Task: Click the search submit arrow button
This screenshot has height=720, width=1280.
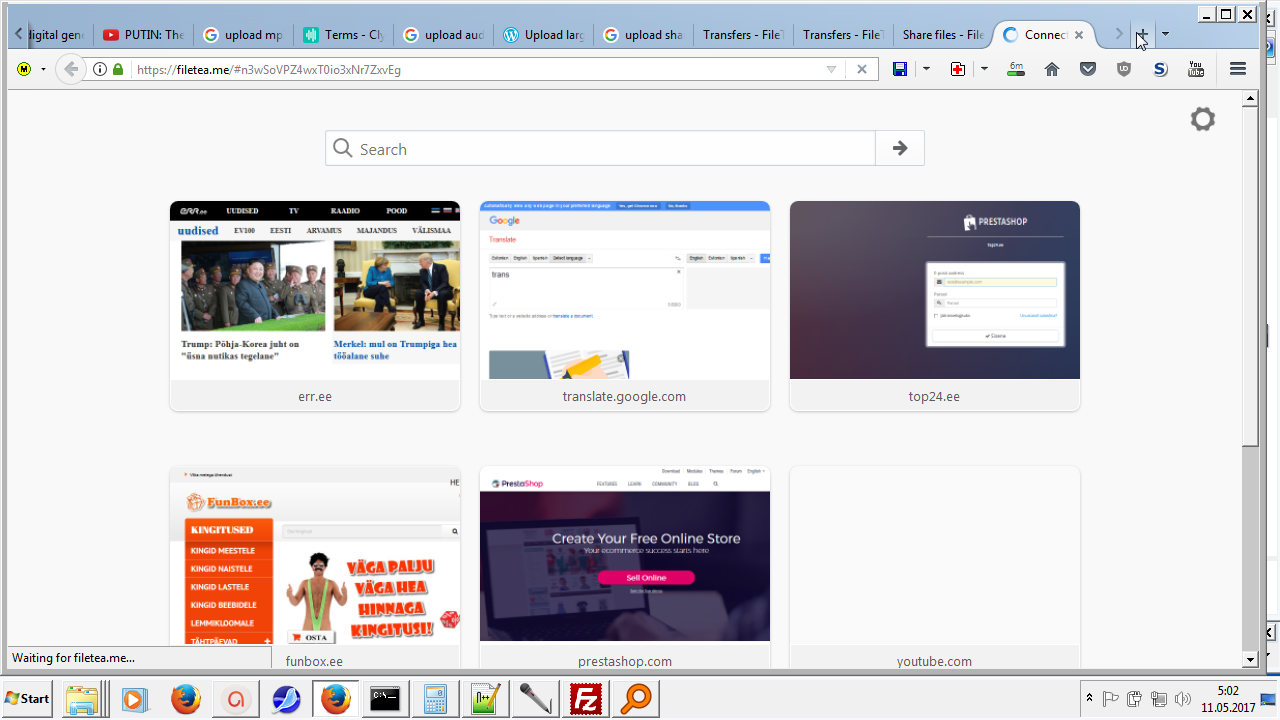Action: pyautogui.click(x=900, y=149)
